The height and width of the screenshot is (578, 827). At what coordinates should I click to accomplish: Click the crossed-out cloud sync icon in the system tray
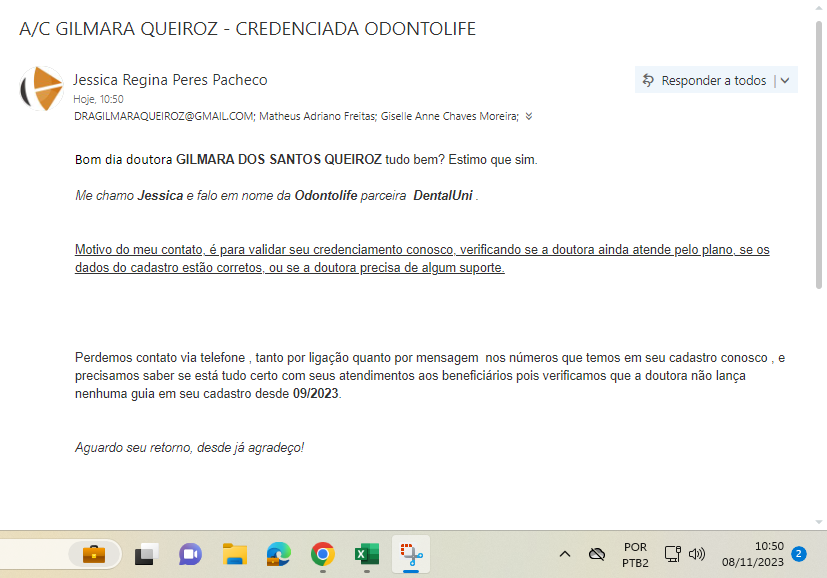click(597, 554)
